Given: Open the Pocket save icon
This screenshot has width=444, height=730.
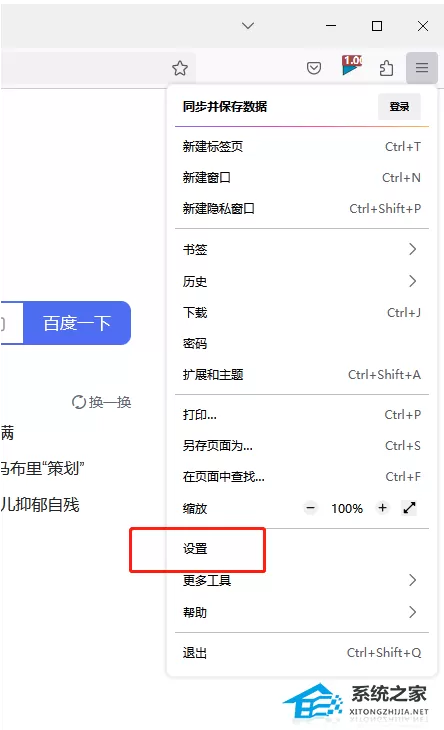Looking at the screenshot, I should (314, 68).
